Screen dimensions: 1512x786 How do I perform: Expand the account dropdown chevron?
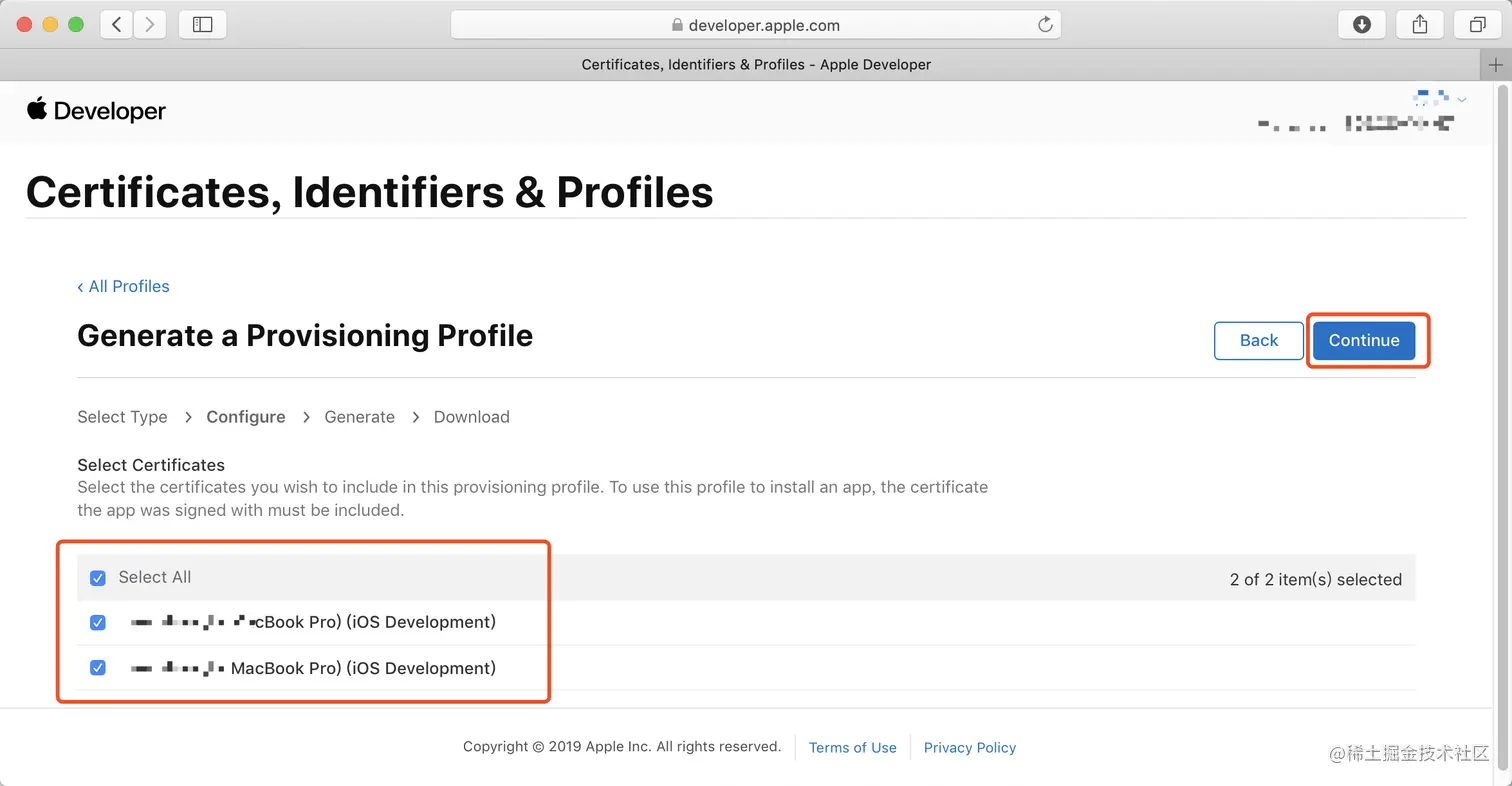coord(1462,99)
